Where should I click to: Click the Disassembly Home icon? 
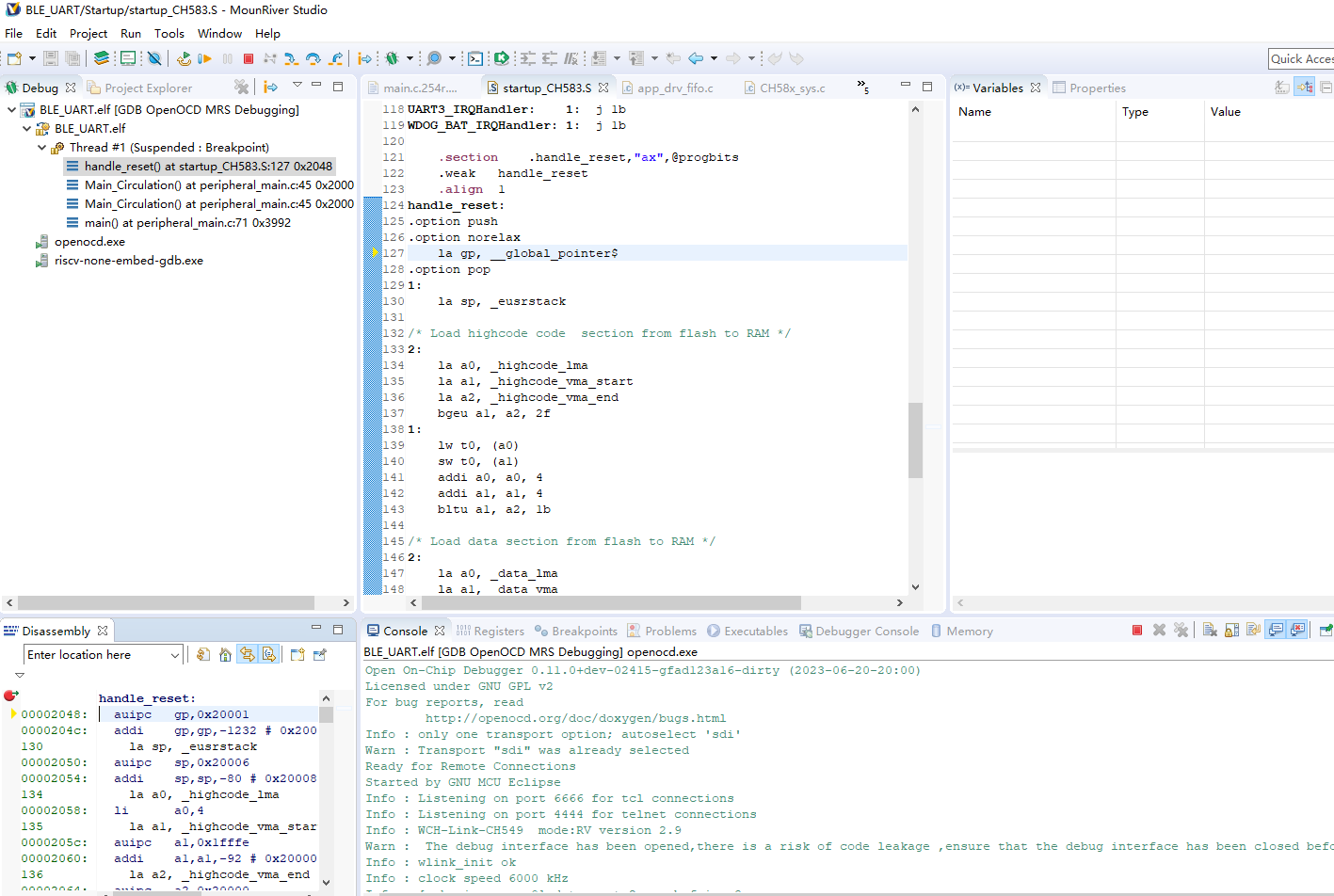225,654
